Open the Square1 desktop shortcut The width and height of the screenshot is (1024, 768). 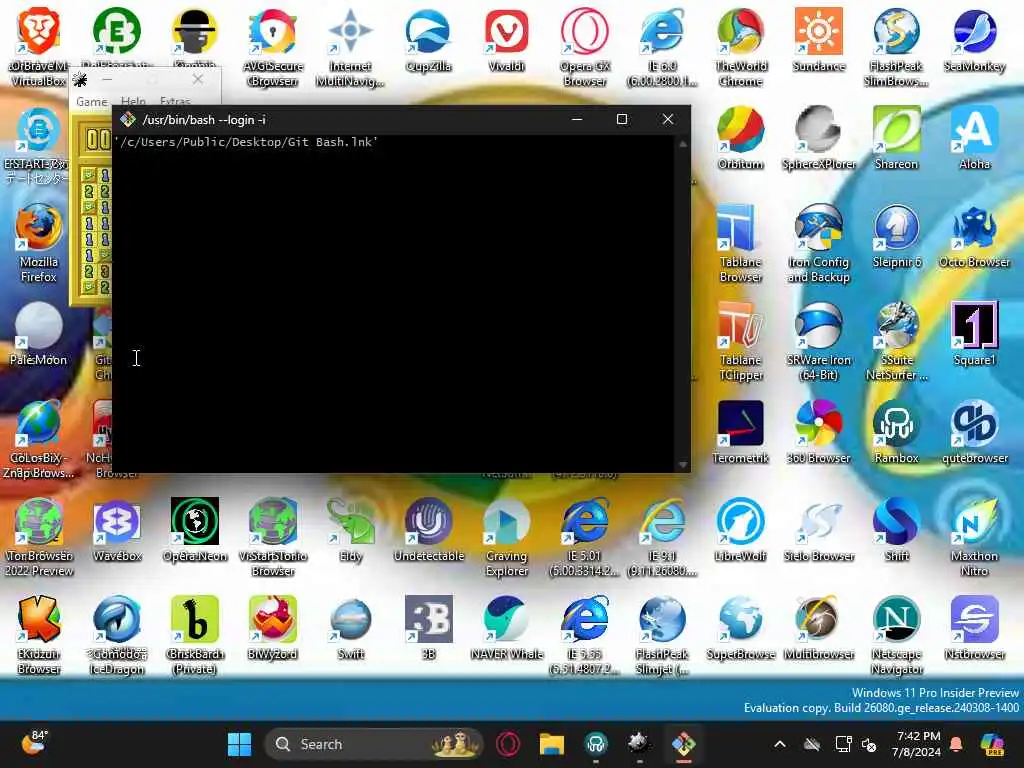pyautogui.click(x=974, y=334)
